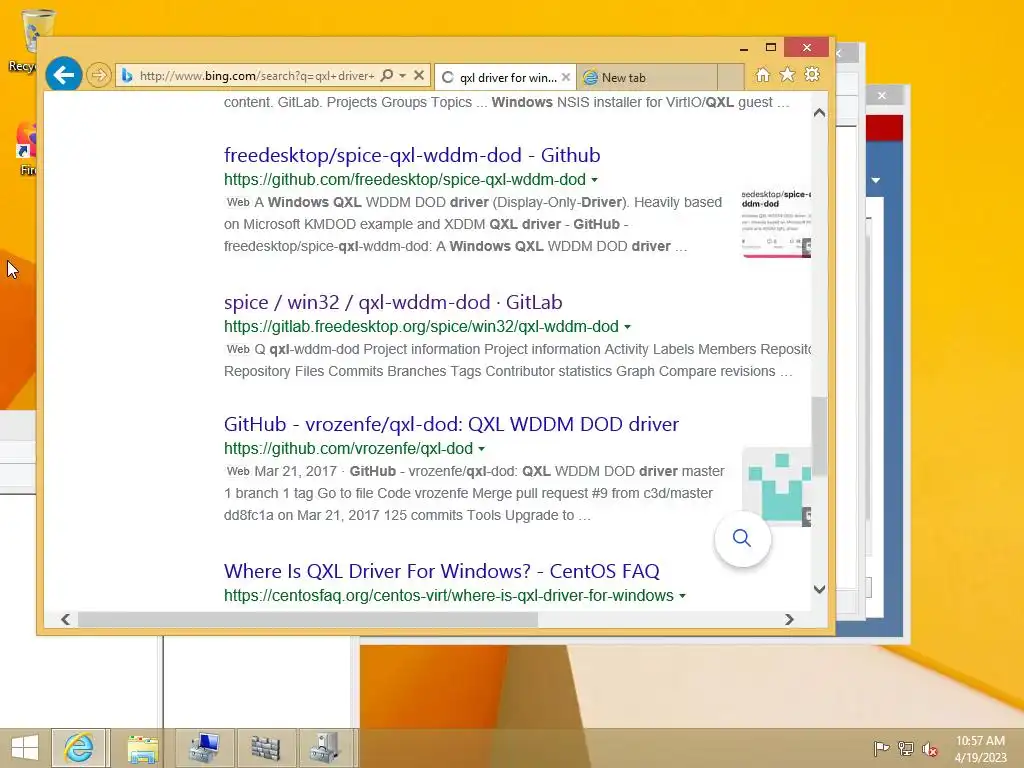Open the Windows Start button
This screenshot has height=768, width=1024.
coord(25,748)
